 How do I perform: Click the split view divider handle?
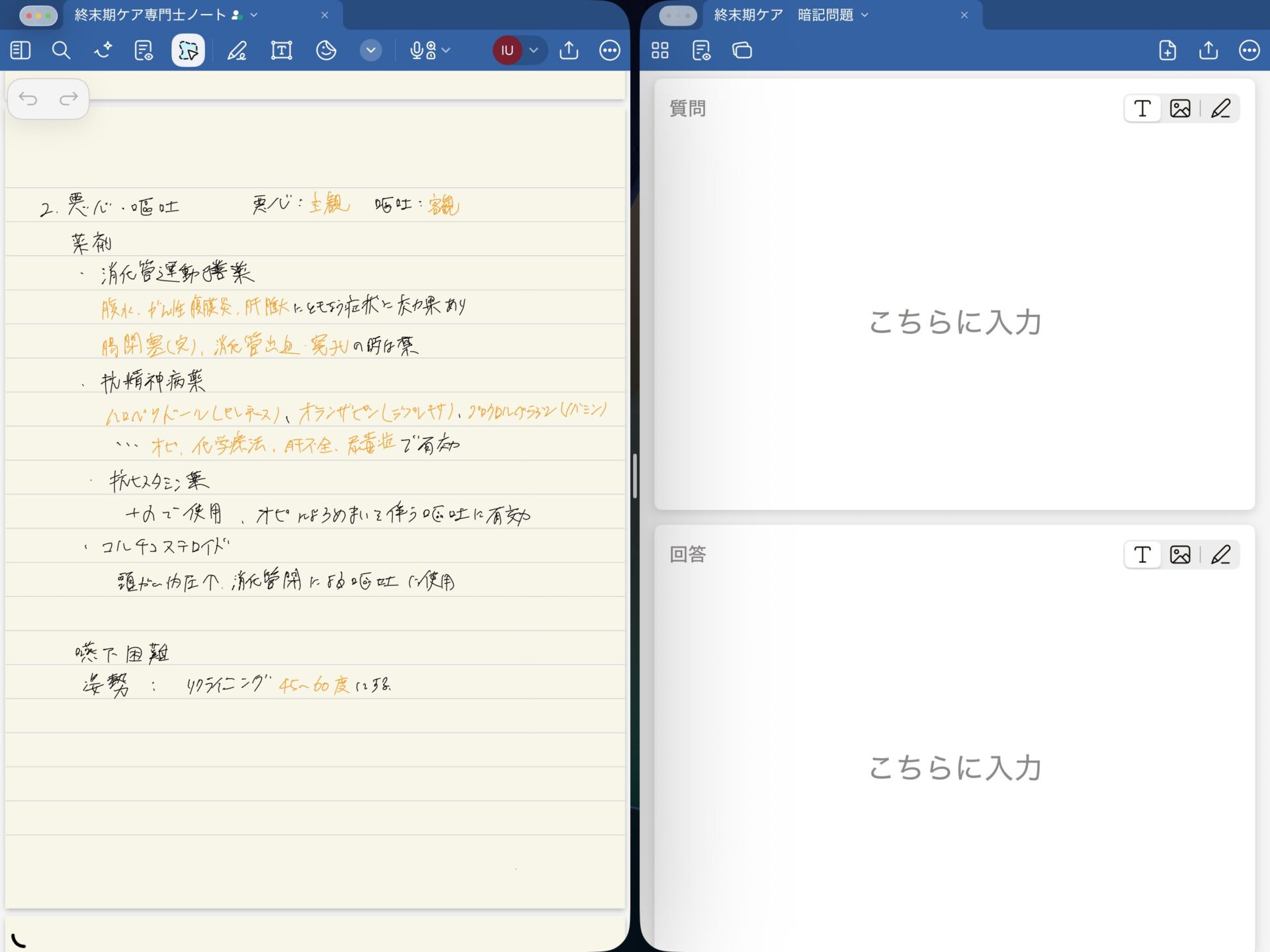(x=634, y=476)
